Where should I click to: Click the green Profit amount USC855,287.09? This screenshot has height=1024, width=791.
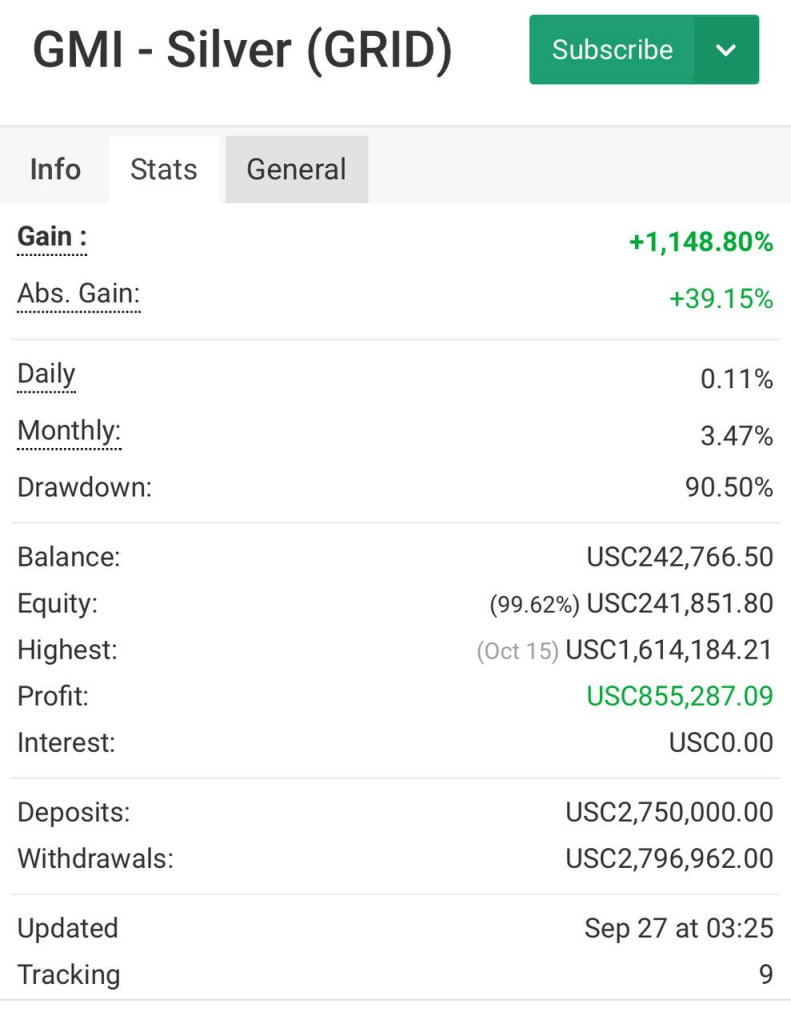click(x=679, y=697)
